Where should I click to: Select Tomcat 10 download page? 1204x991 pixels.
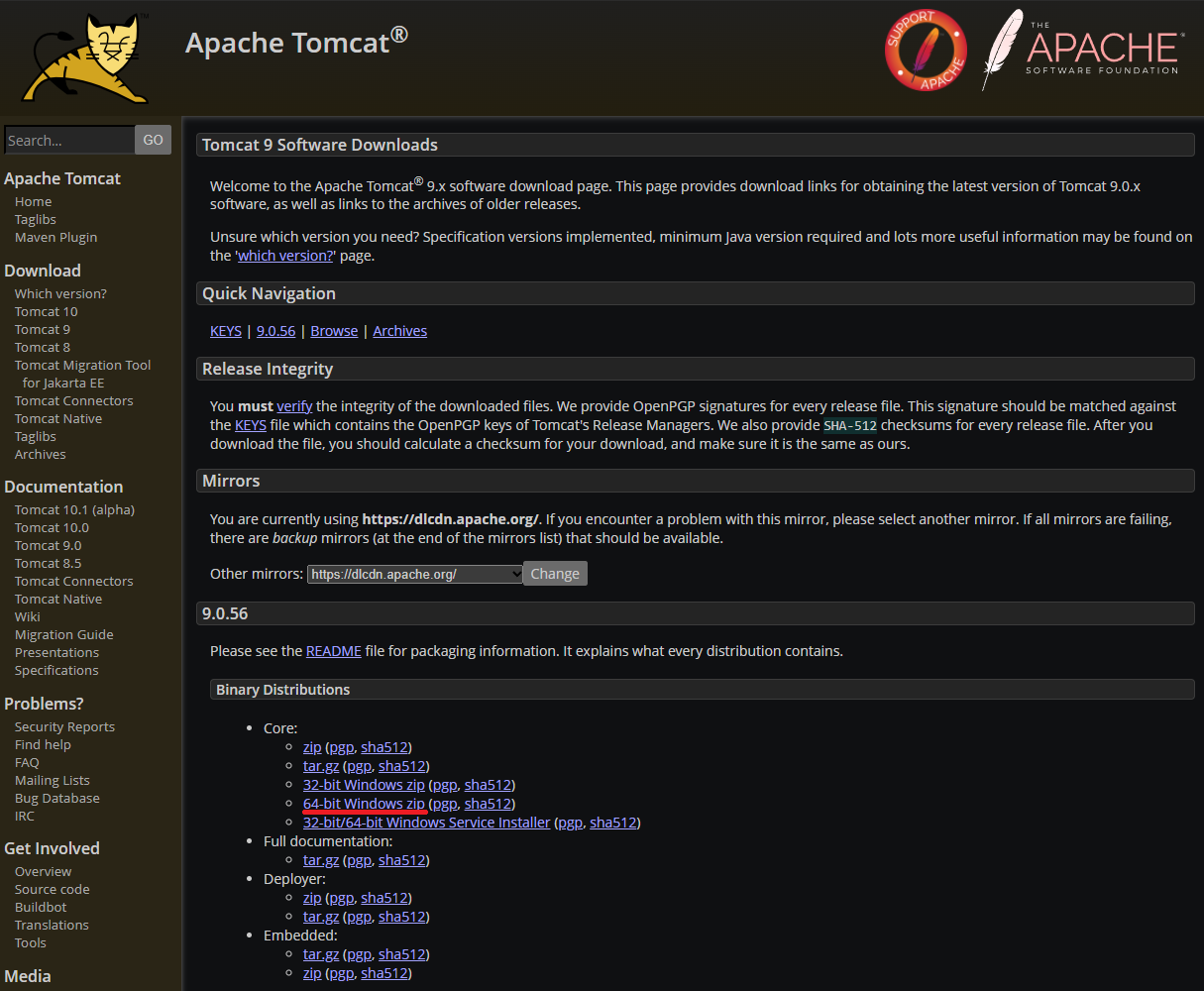47,311
